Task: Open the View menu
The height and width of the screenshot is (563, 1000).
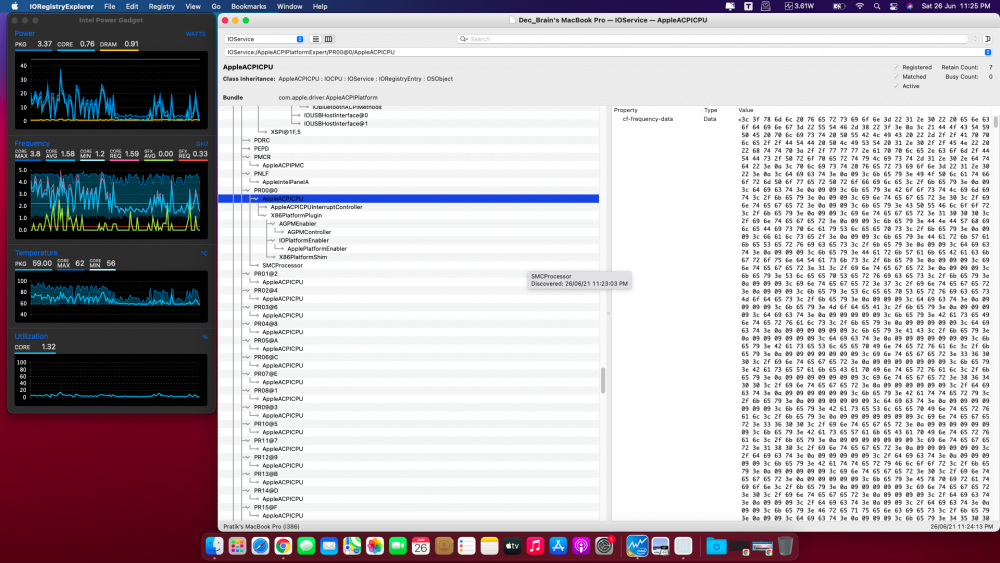Action: [x=193, y=6]
